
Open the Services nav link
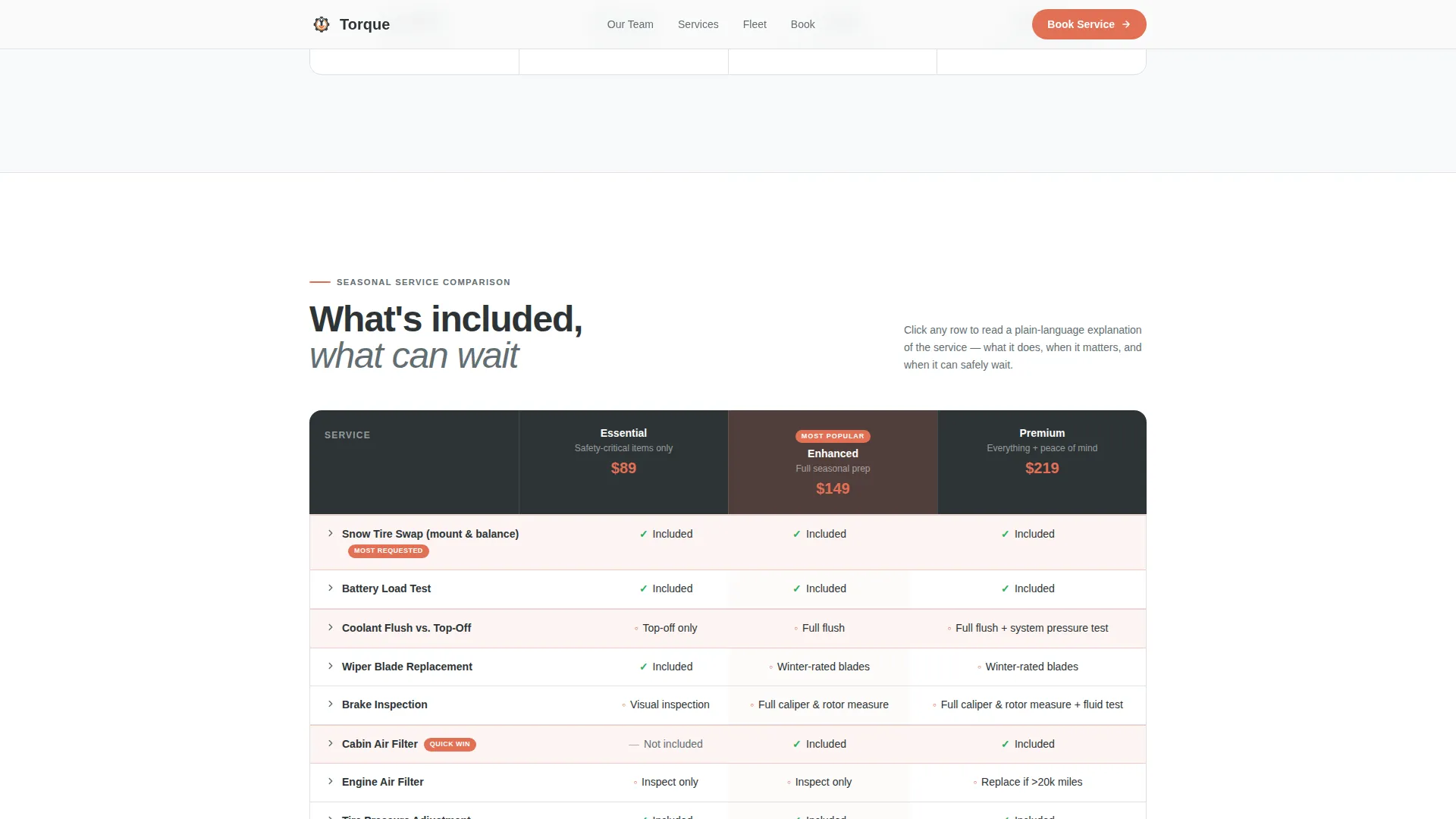698,24
